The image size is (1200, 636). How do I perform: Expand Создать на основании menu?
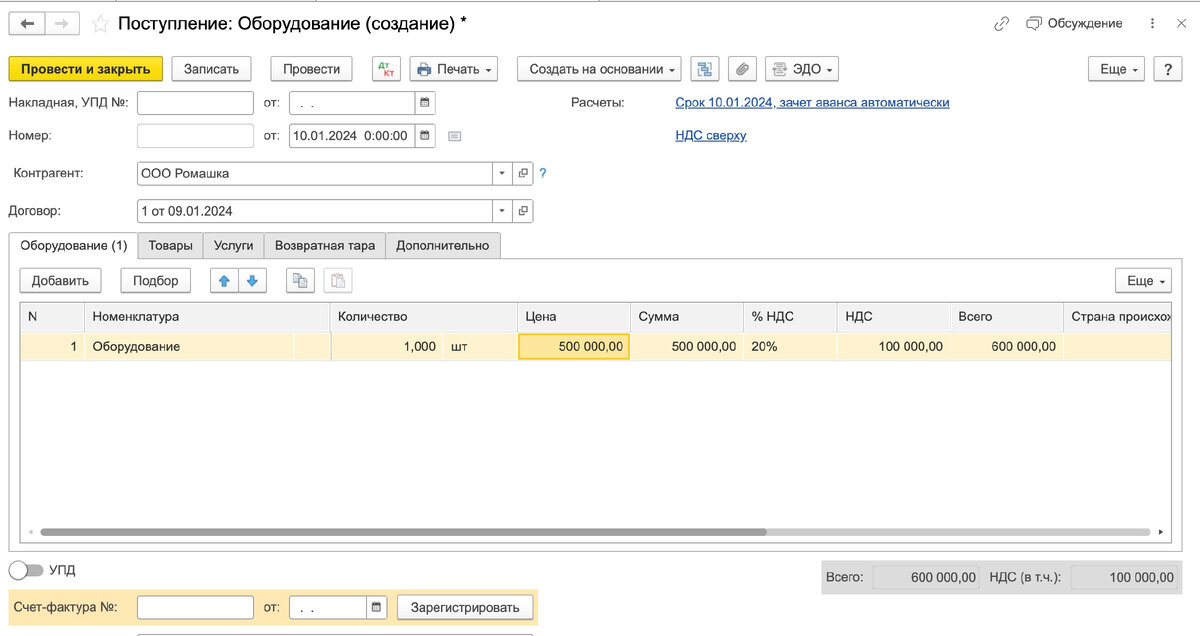click(599, 69)
